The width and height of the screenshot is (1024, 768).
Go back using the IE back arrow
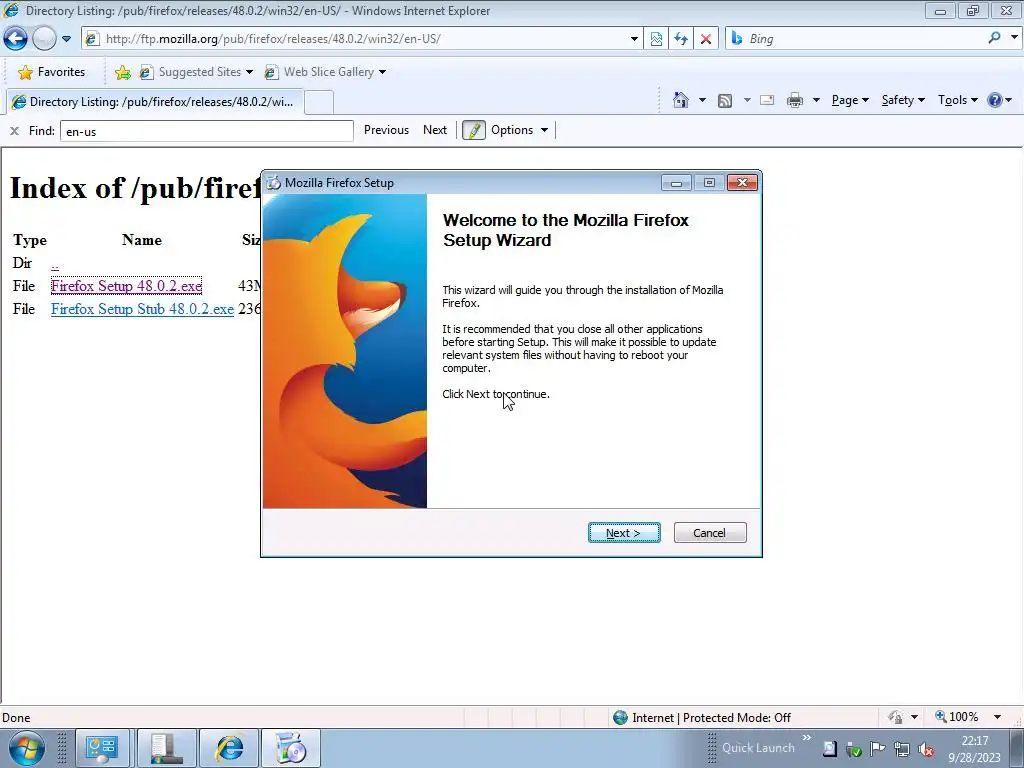(15, 39)
